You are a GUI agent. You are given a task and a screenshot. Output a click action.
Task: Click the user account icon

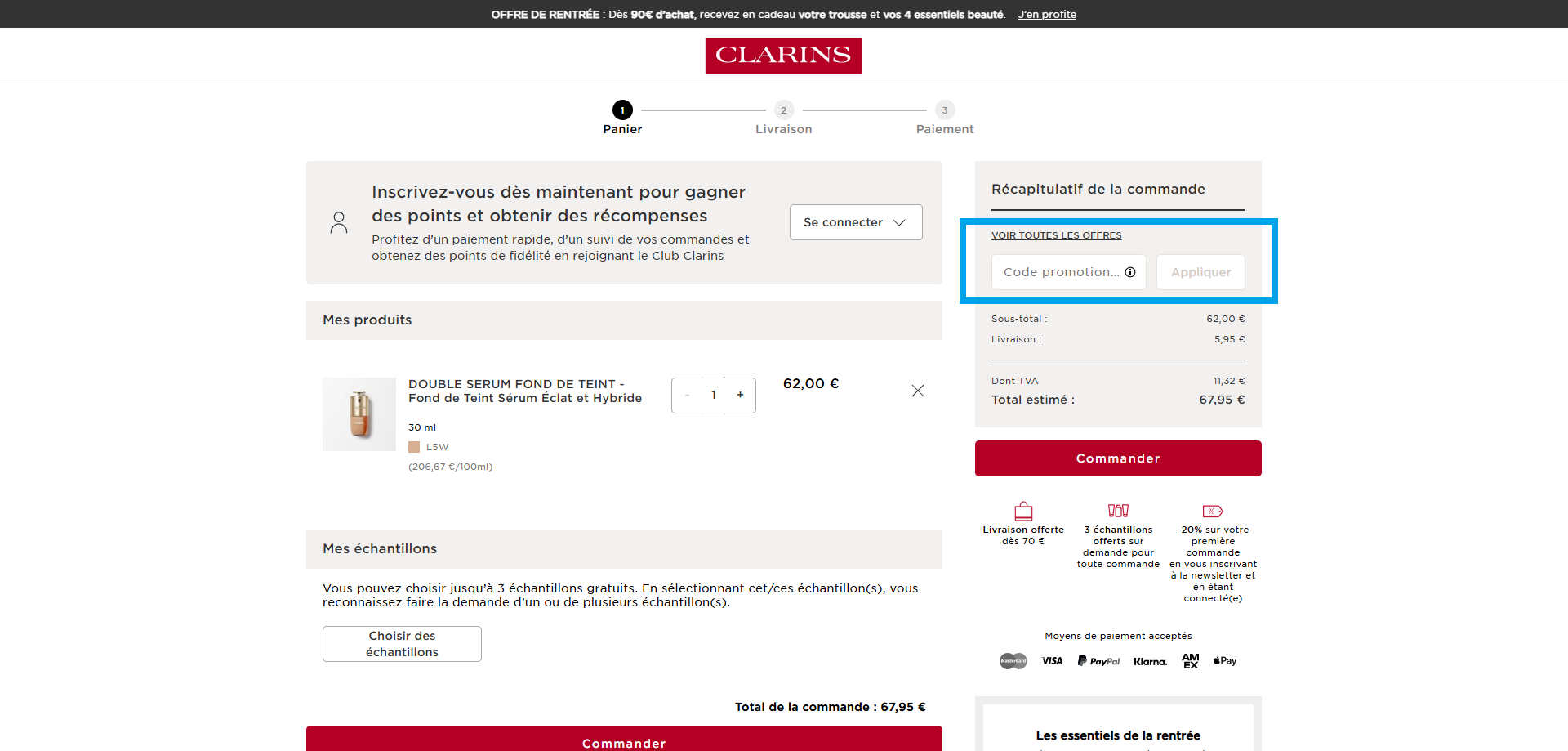click(x=339, y=222)
